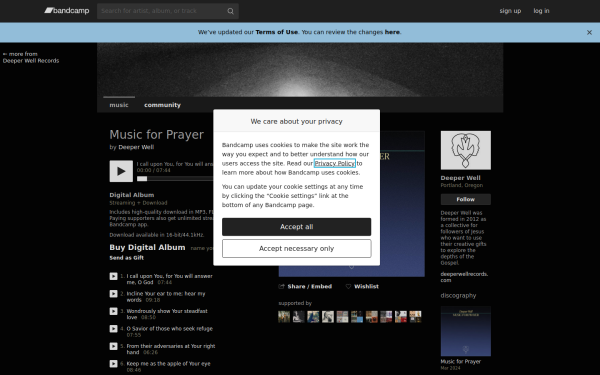Open track title 'I call upon You, for You will answer'

(169, 279)
